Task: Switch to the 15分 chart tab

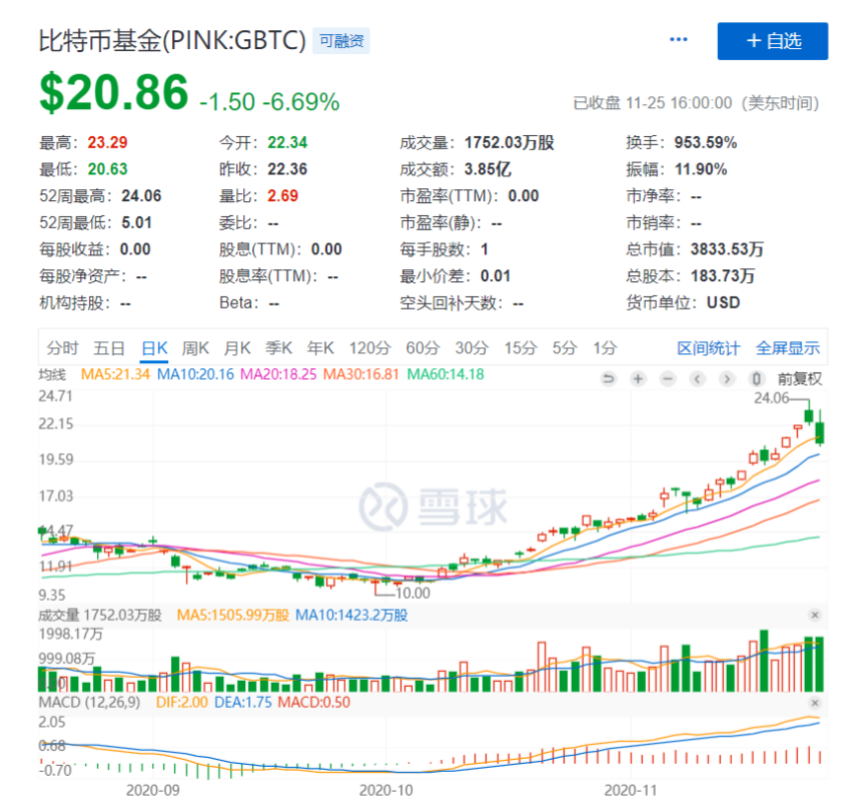Action: point(521,348)
